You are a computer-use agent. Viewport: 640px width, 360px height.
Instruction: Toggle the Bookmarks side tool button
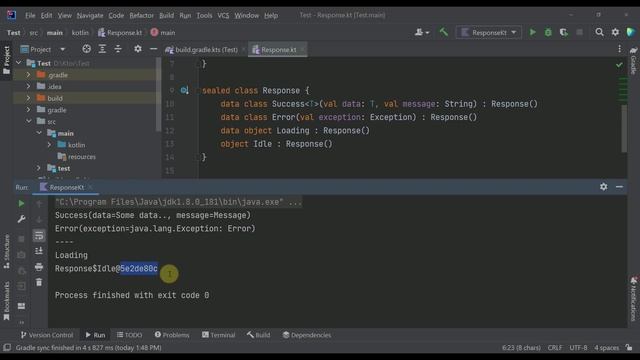pos(7,301)
